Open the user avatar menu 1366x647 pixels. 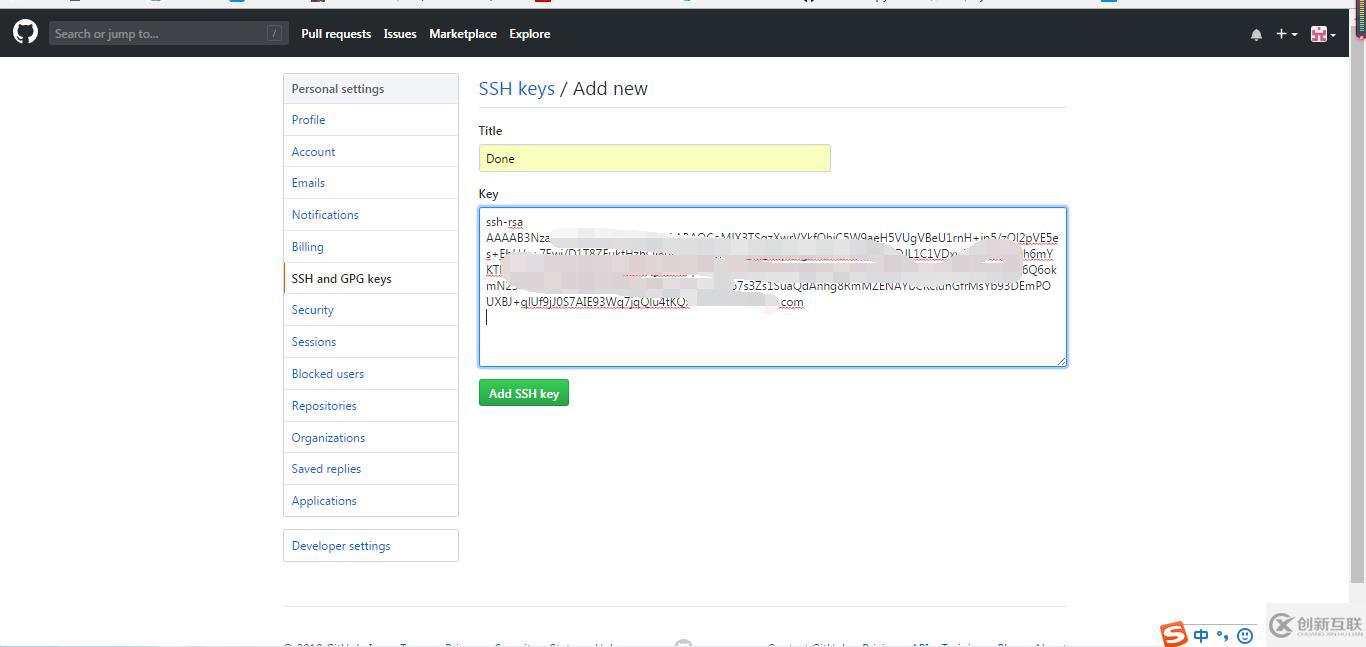point(1323,34)
